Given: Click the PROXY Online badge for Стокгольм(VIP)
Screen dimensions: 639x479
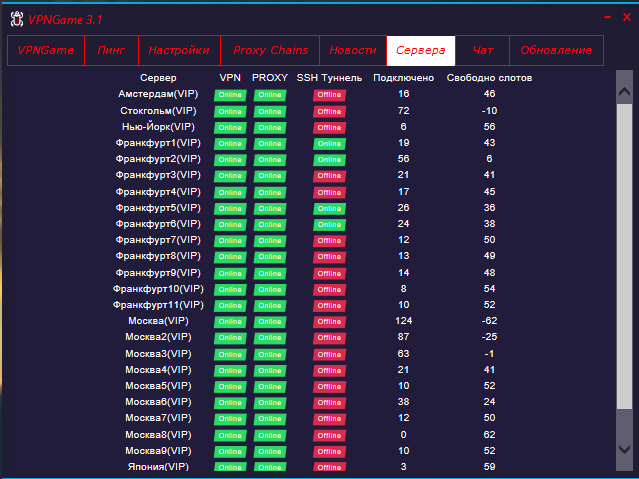Looking at the screenshot, I should click(269, 111).
